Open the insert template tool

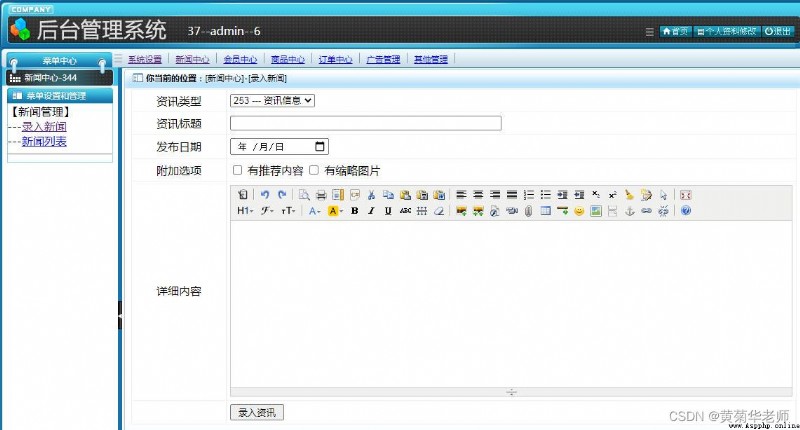(x=338, y=195)
